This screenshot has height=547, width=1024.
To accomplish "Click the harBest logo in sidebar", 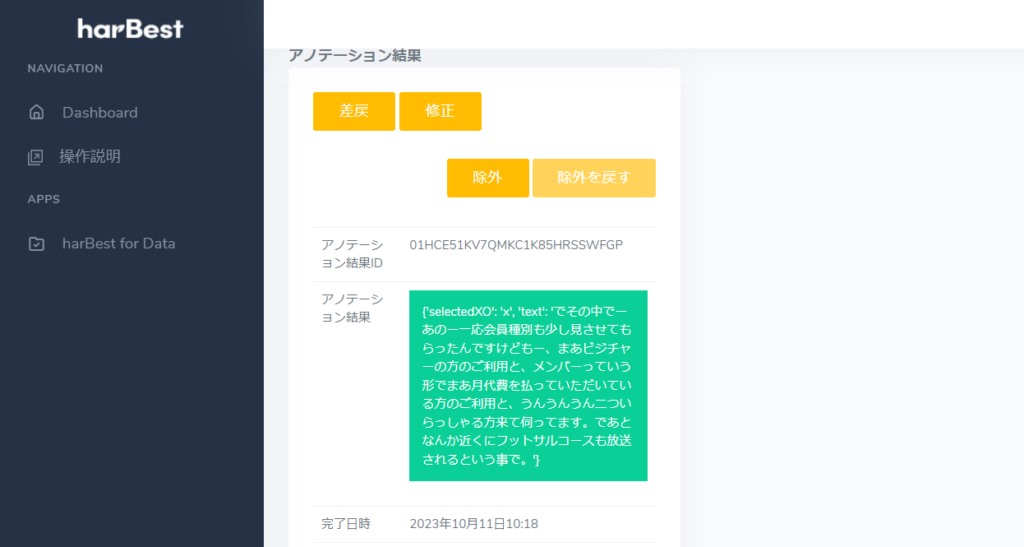I will tap(131, 29).
